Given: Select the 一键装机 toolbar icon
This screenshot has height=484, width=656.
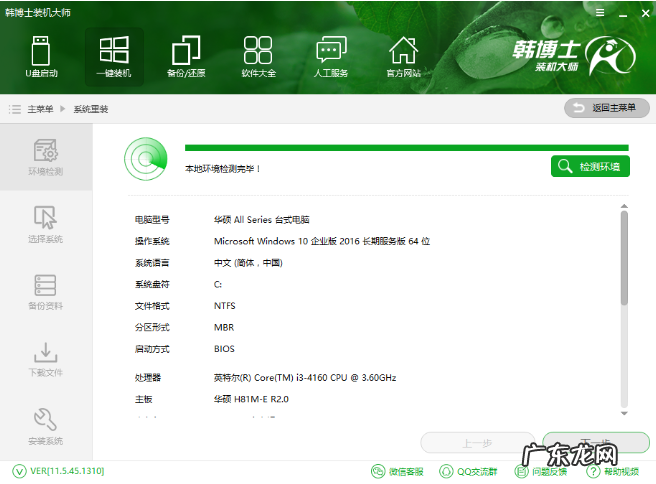Looking at the screenshot, I should tap(114, 57).
